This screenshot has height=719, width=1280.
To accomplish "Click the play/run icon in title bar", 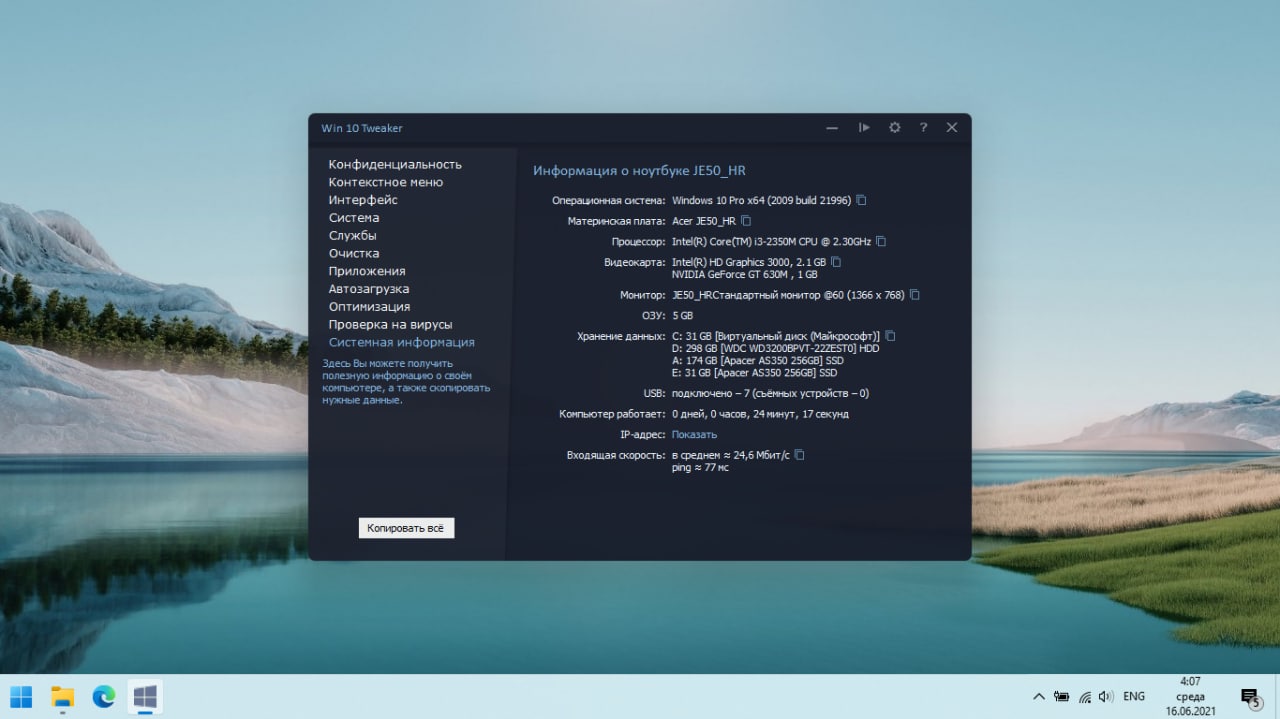I will coord(864,128).
